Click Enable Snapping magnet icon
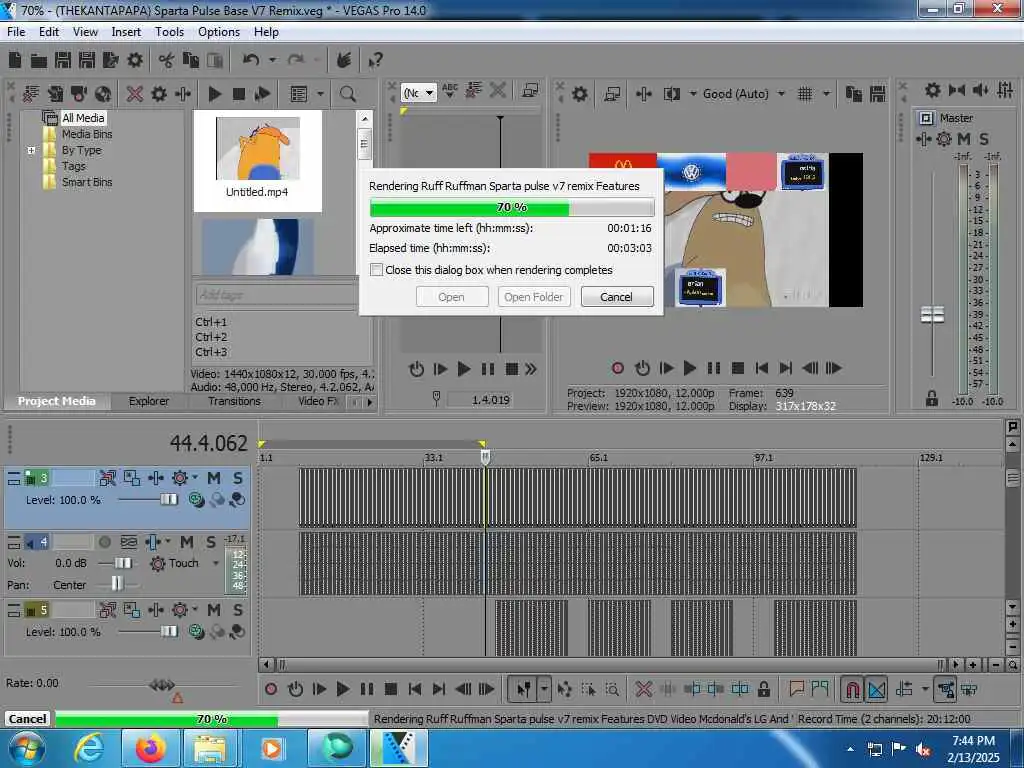 coord(852,689)
